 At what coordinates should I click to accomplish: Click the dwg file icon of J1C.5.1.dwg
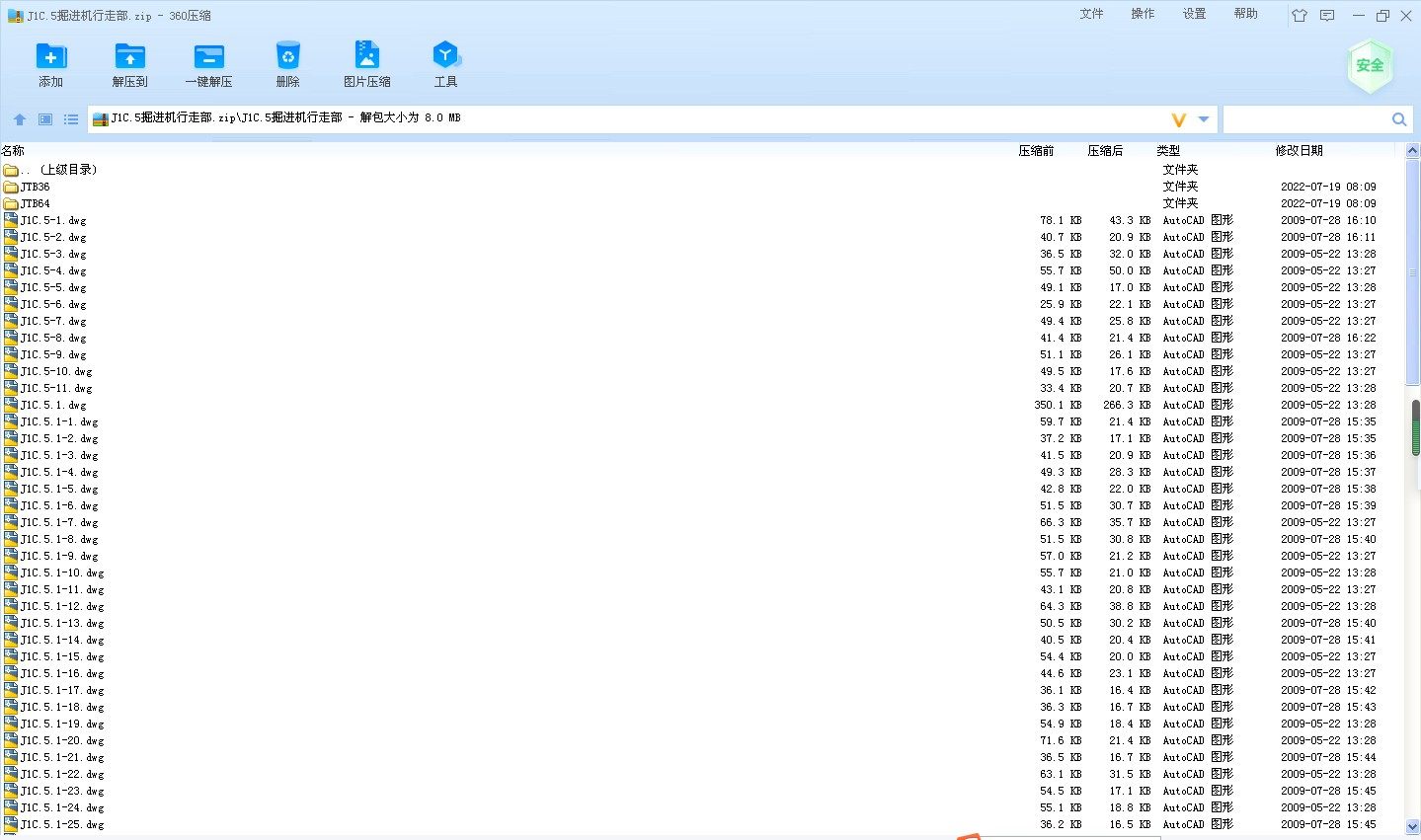pyautogui.click(x=11, y=405)
